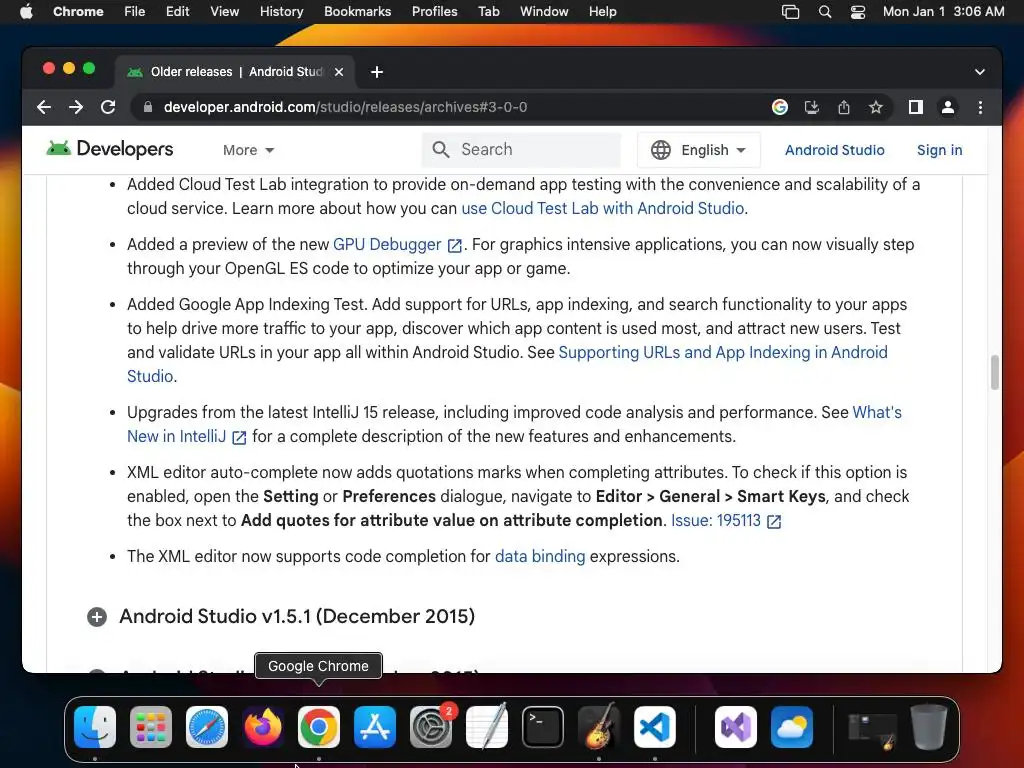Viewport: 1024px width, 768px height.
Task: Open Visual Studio (purple) from the dock
Action: click(736, 727)
